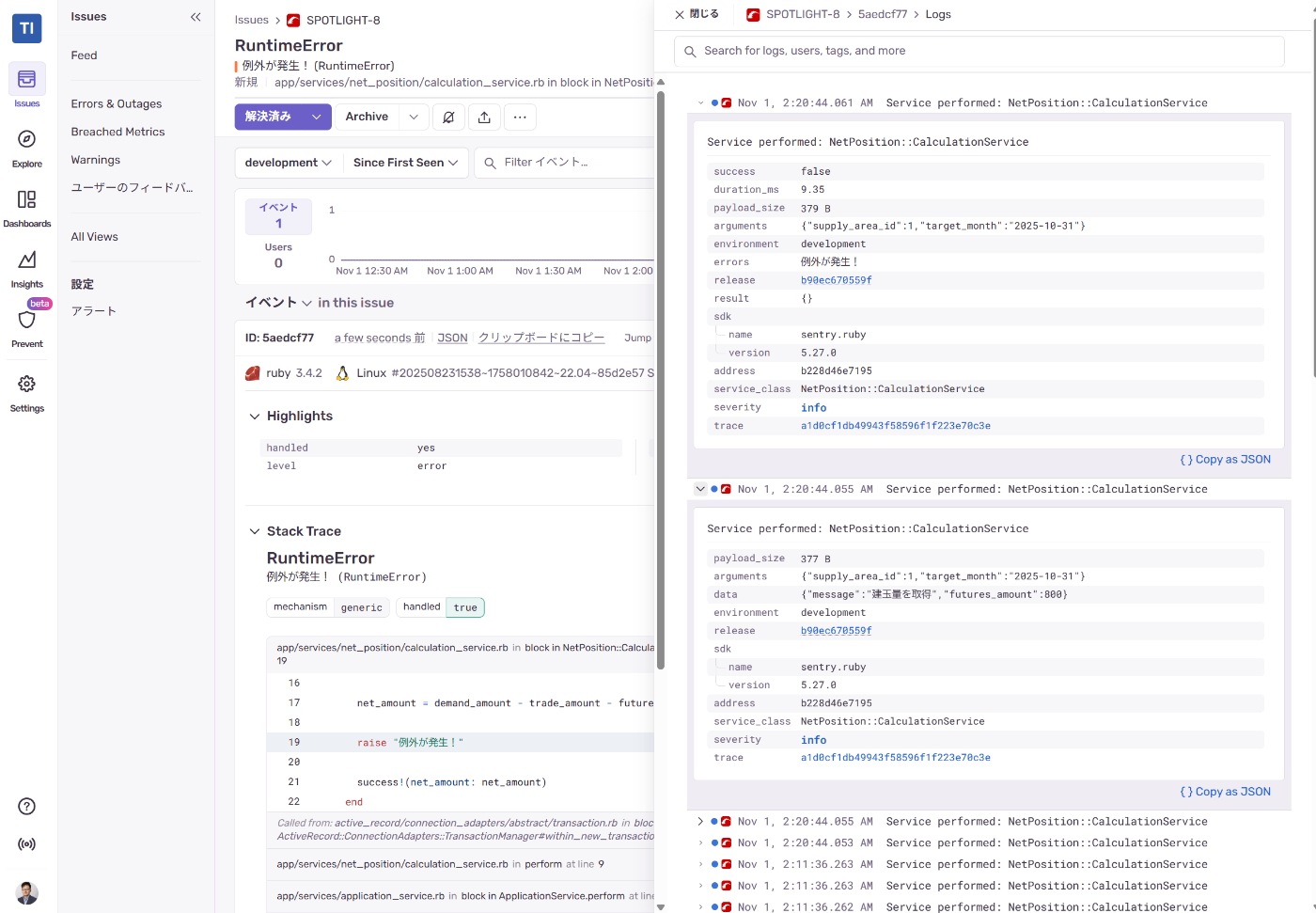Click the 5aedcf77 breadcrumb in logs panel
This screenshot has height=913, width=1316.
(x=883, y=14)
